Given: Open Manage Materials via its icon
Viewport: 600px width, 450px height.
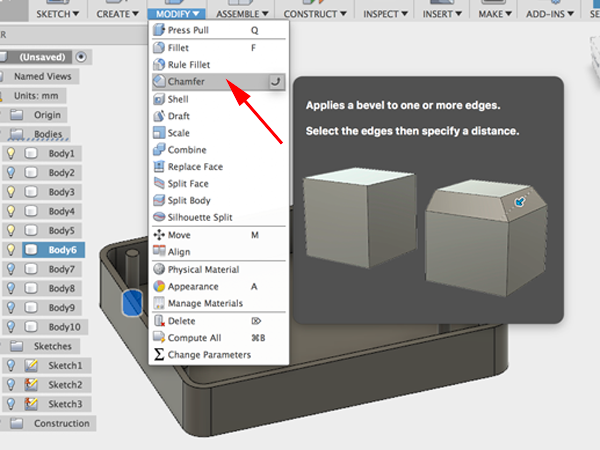Looking at the screenshot, I should pyautogui.click(x=159, y=303).
